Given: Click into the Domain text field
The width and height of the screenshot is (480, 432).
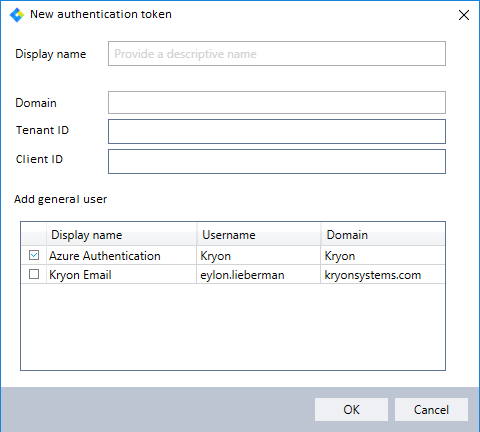Looking at the screenshot, I should click(277, 103).
